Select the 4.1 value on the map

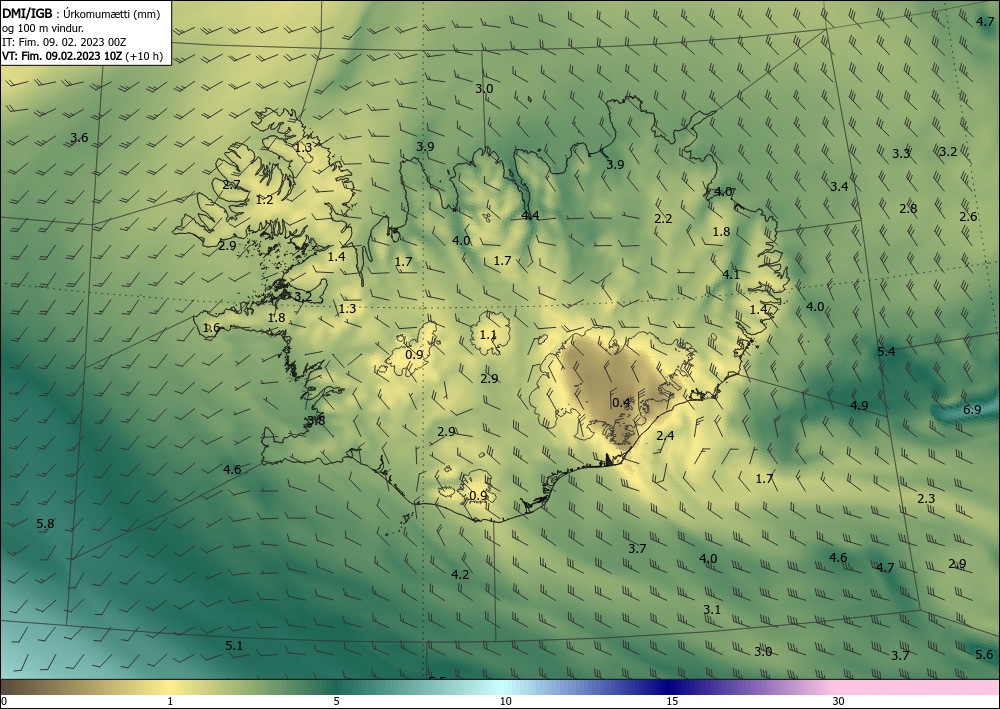pos(731,275)
